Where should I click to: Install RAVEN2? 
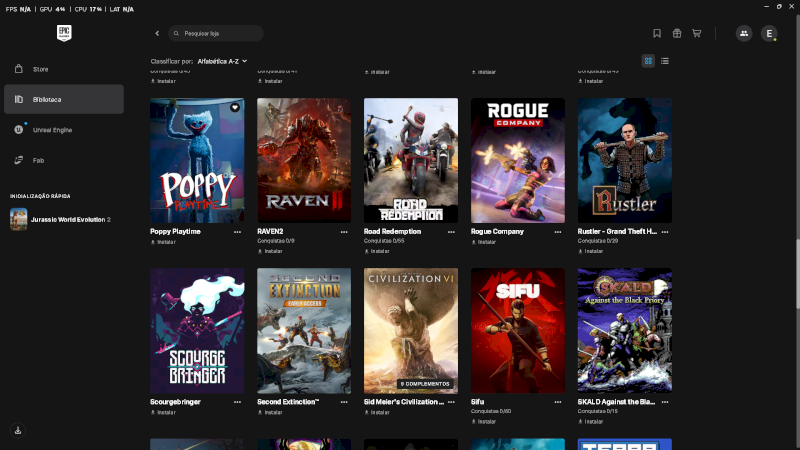[x=270, y=252]
